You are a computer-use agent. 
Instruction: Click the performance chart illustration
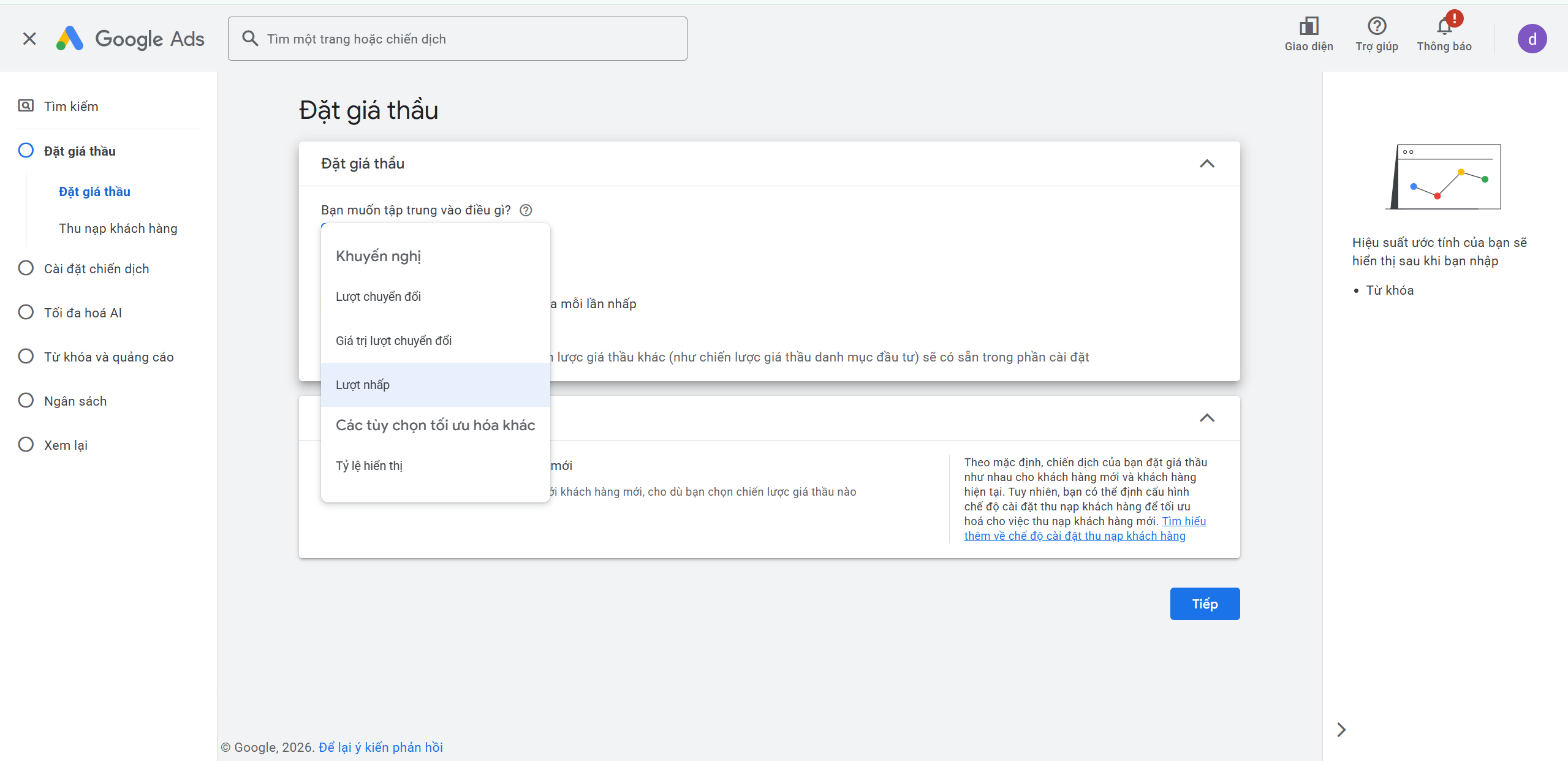point(1444,176)
